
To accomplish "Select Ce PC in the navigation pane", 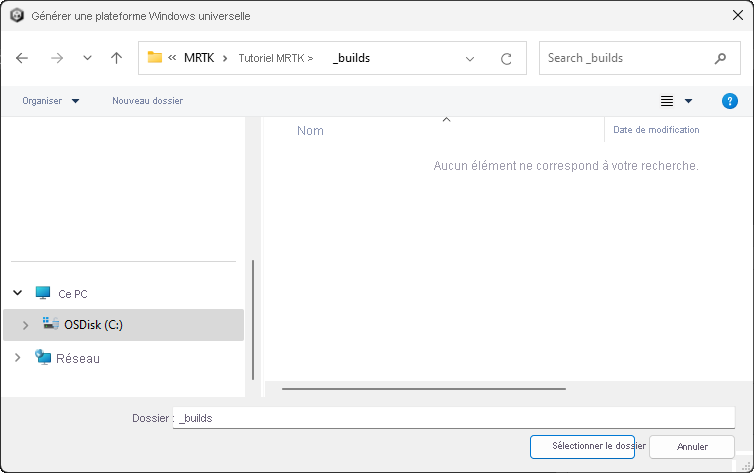I will click(x=73, y=294).
